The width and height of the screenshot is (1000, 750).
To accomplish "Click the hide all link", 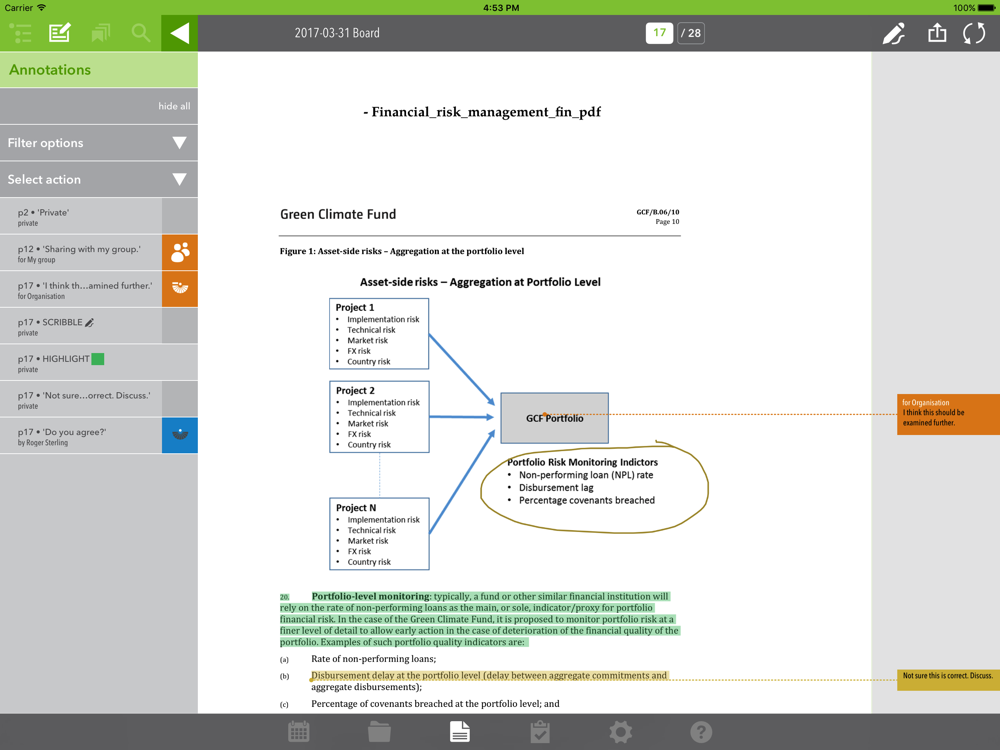I will point(174,106).
